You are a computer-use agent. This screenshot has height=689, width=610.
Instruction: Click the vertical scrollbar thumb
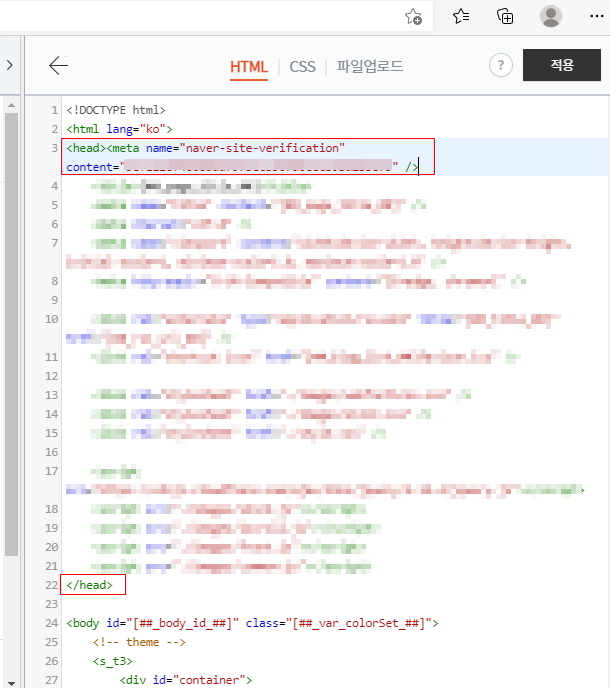point(11,334)
